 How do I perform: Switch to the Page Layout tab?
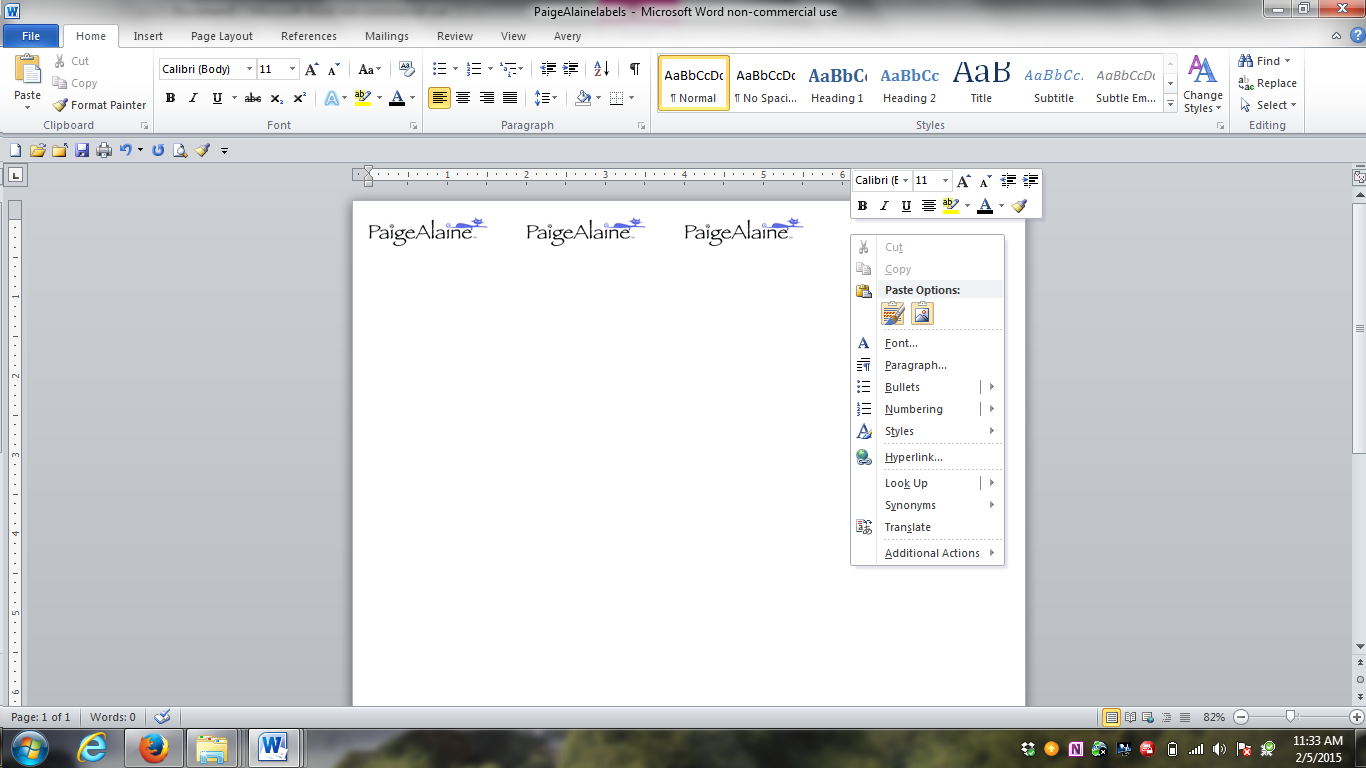(221, 36)
